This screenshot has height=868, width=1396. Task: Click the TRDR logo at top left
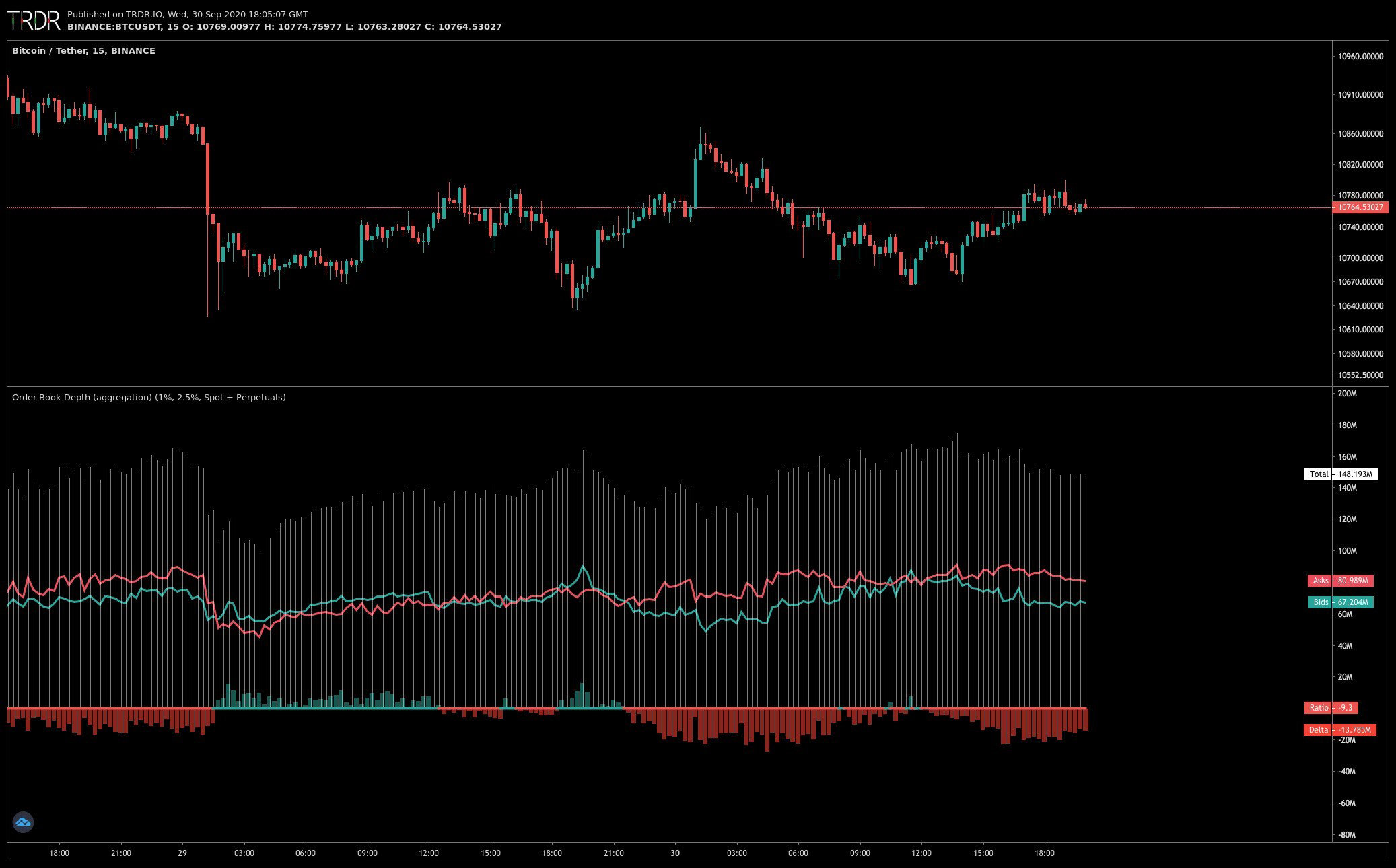[34, 20]
